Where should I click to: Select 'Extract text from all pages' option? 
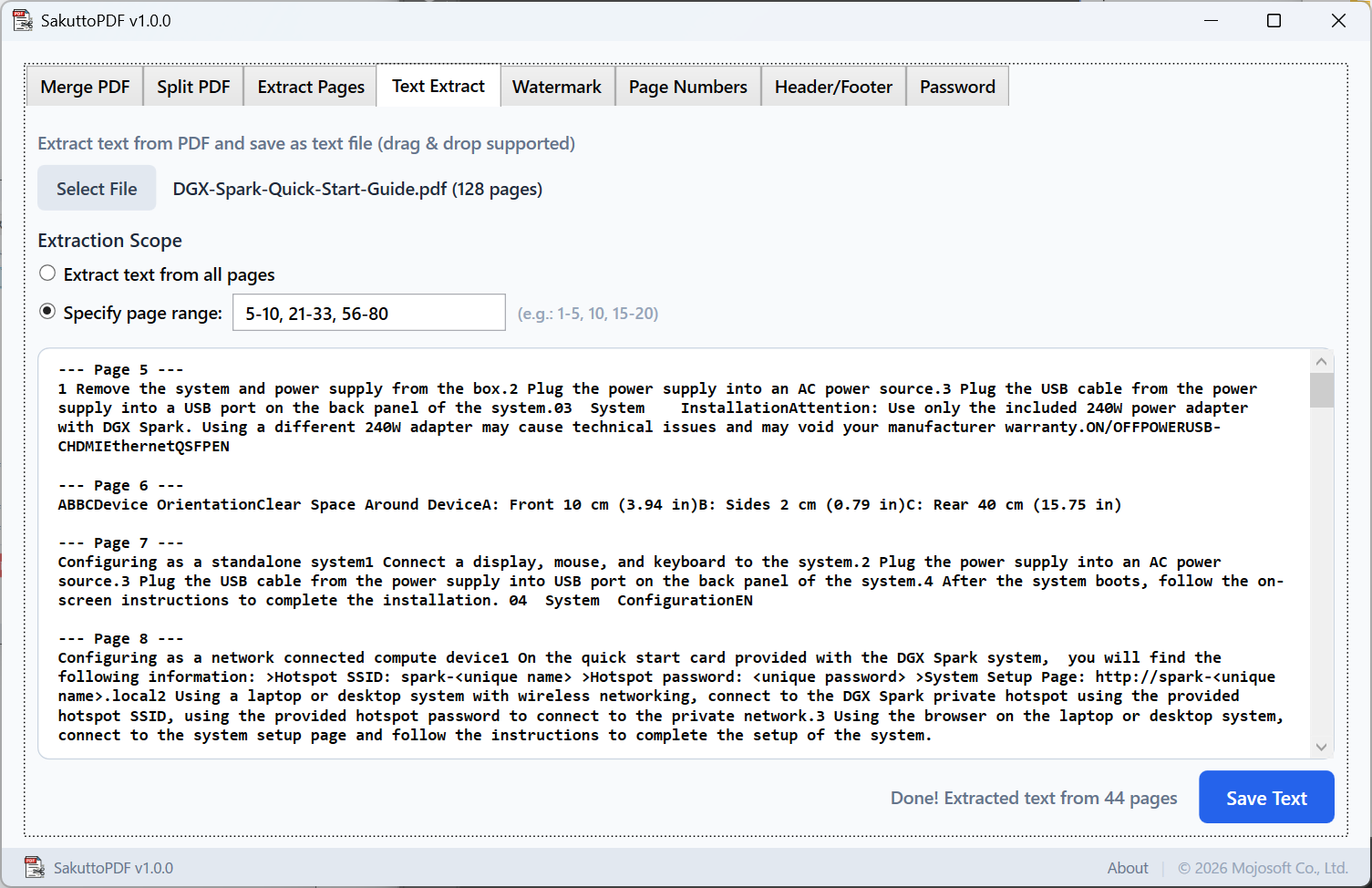(47, 274)
